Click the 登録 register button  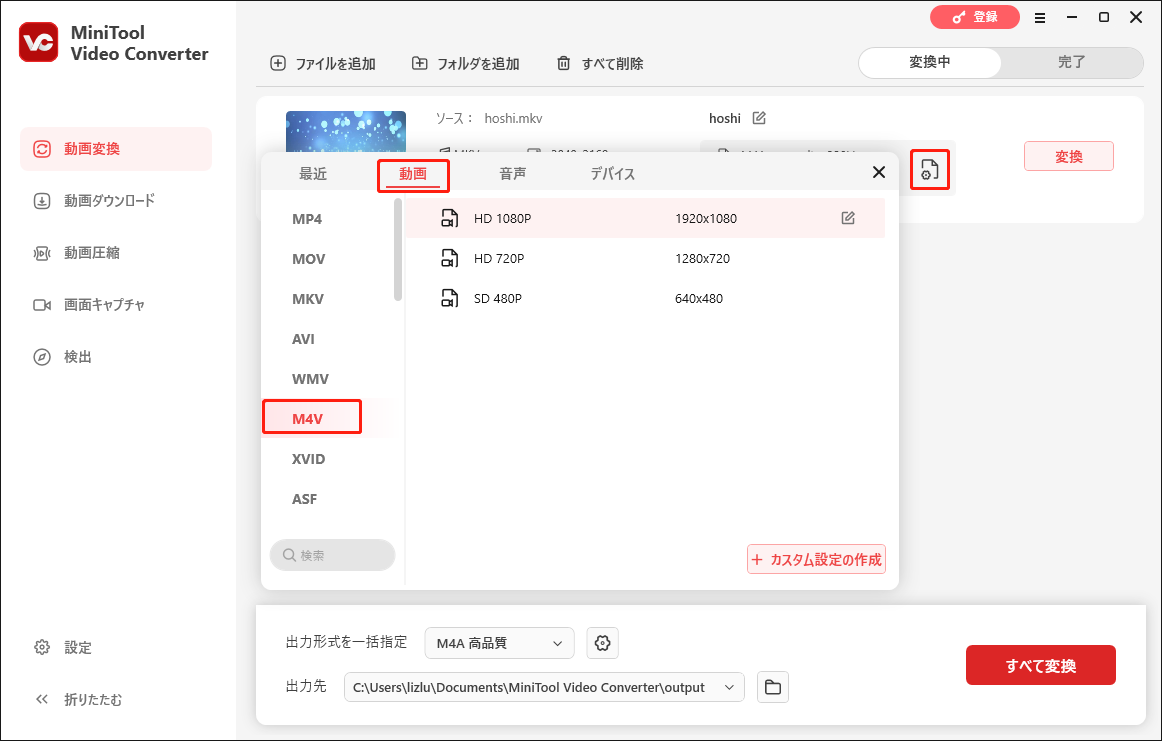(975, 17)
